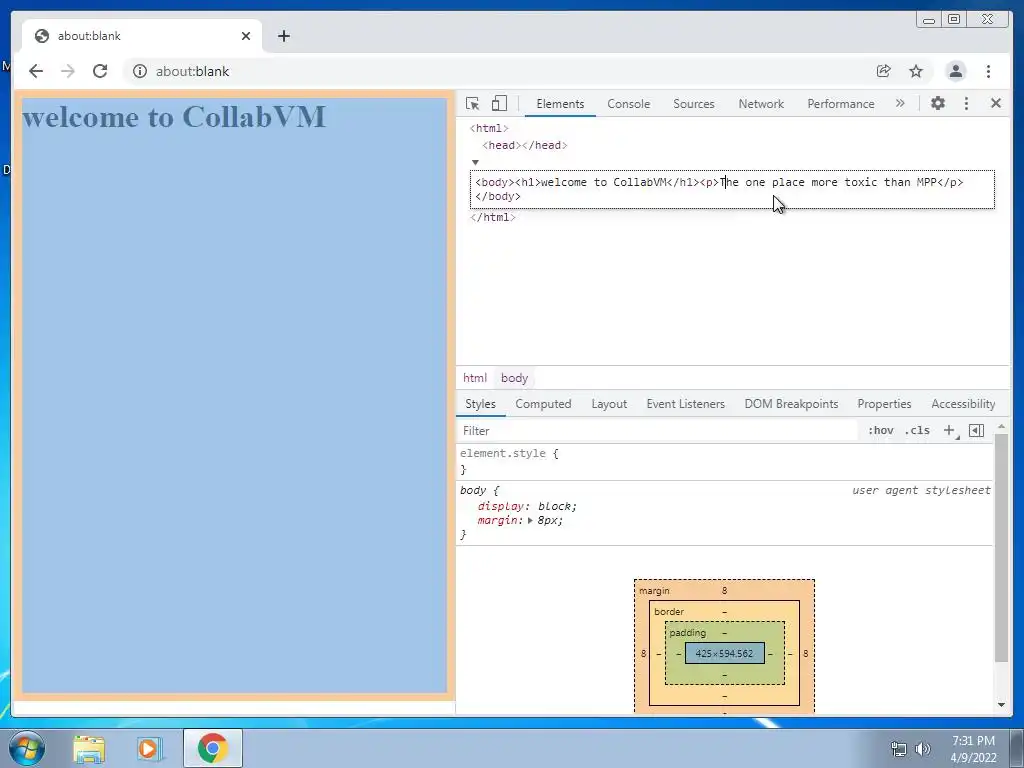Open the Accessibility subtab

tap(963, 404)
